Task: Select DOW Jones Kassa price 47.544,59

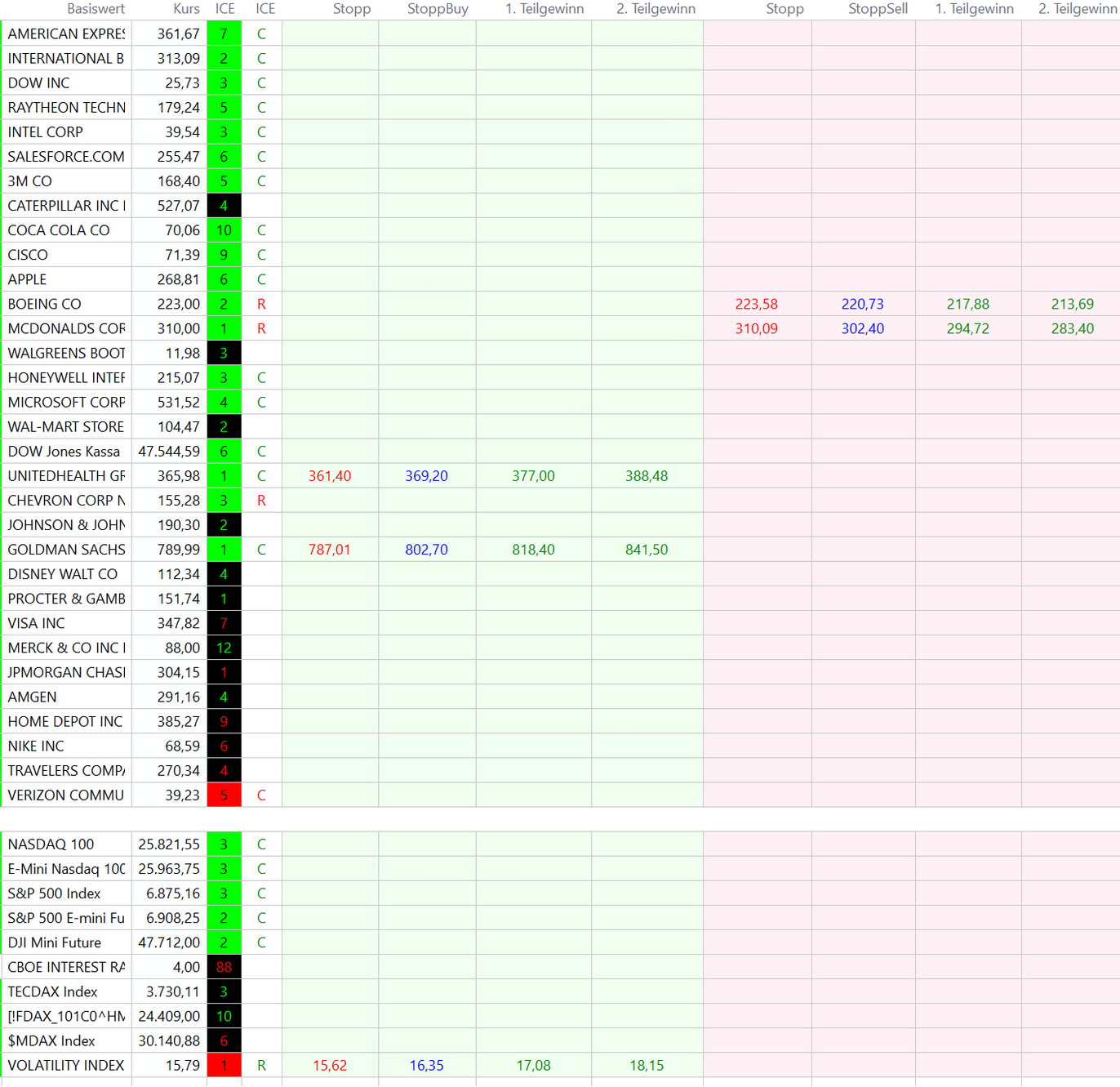Action: 169,452
